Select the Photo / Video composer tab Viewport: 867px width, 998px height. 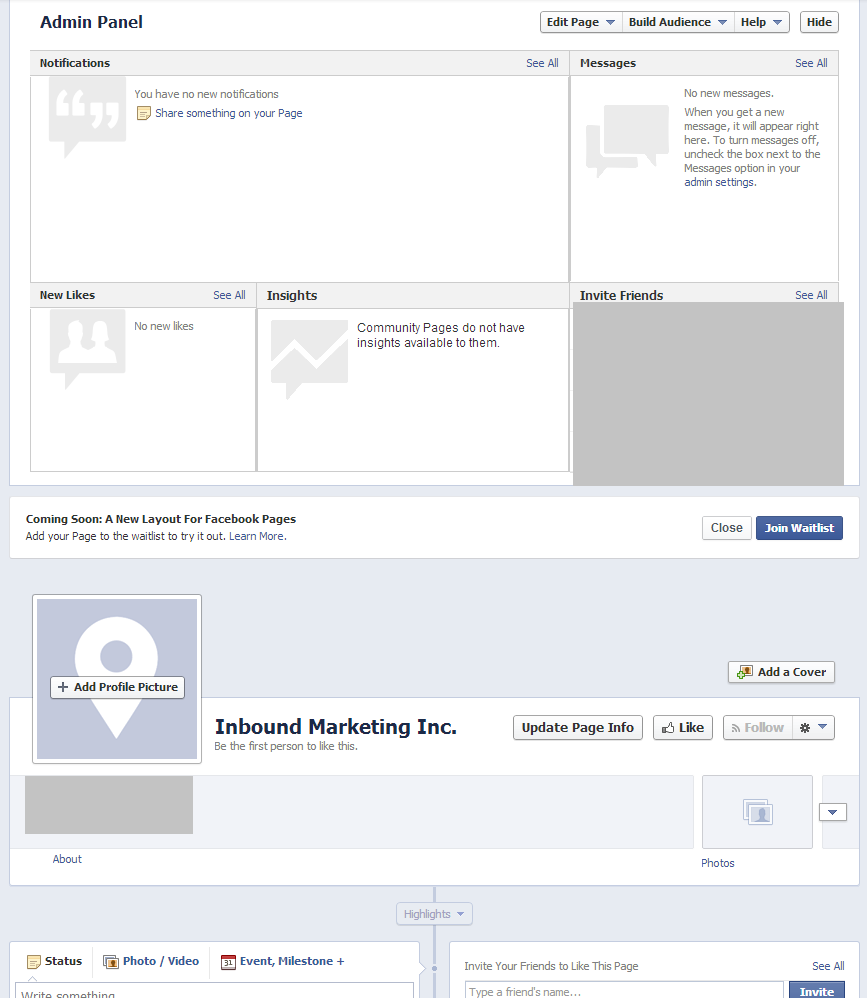151,961
